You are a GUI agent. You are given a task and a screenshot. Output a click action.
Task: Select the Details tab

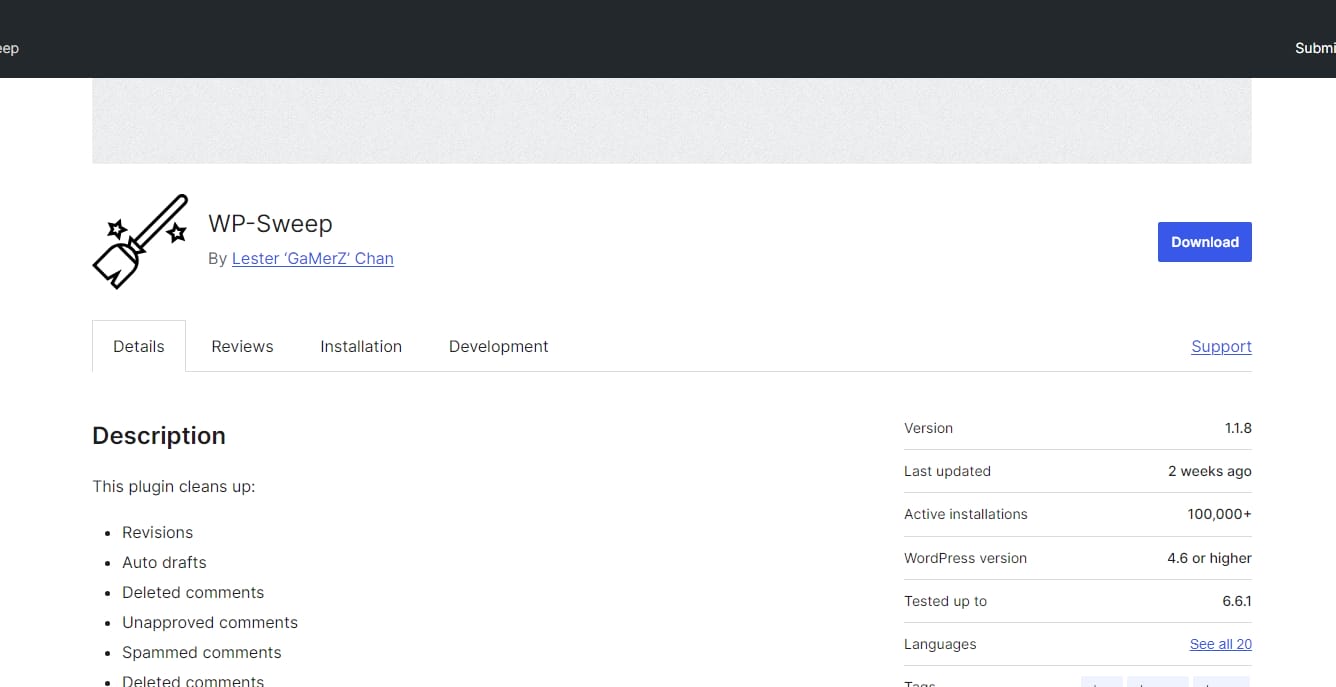[x=139, y=346]
